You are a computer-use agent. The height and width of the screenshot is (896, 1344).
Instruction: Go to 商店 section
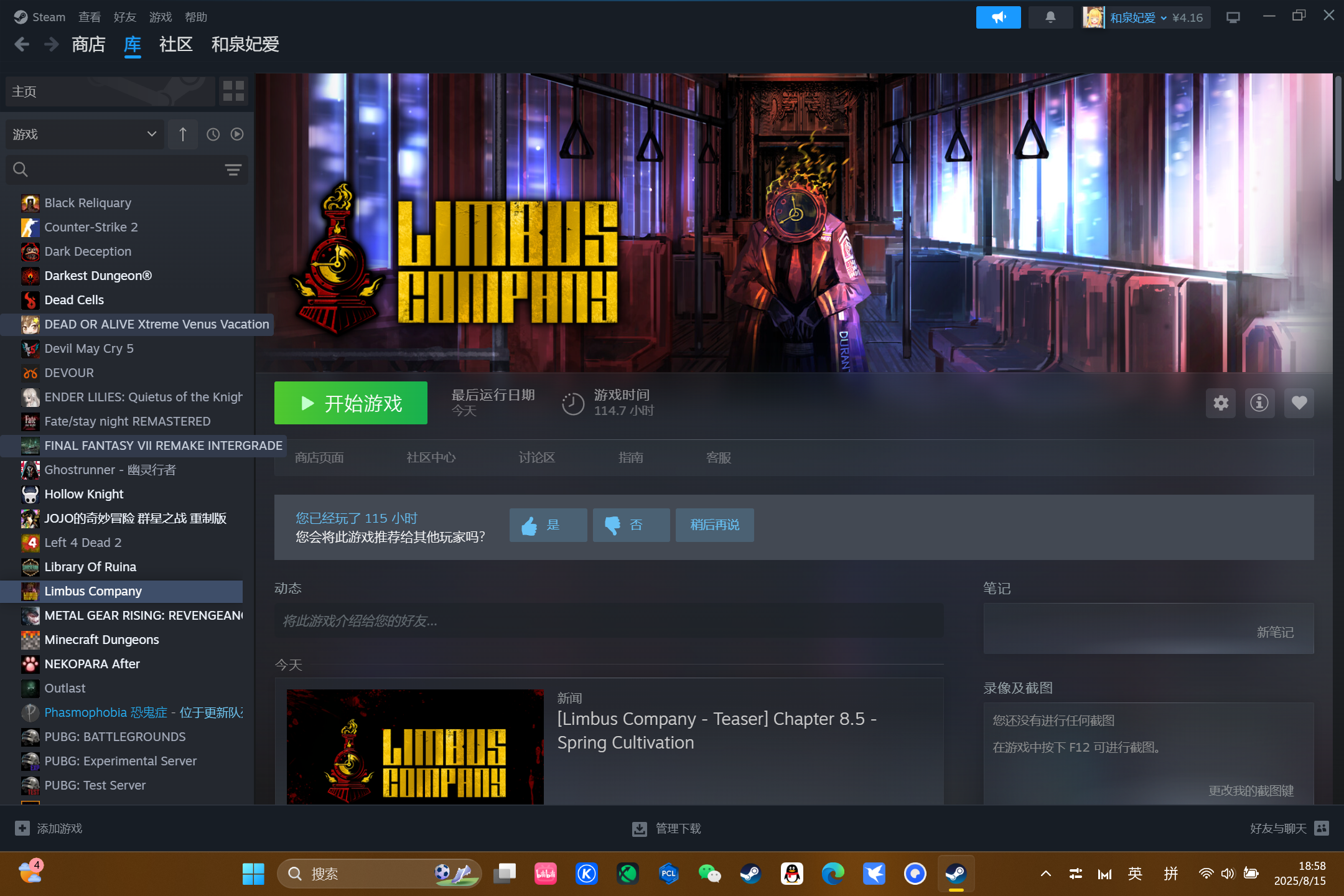(88, 44)
